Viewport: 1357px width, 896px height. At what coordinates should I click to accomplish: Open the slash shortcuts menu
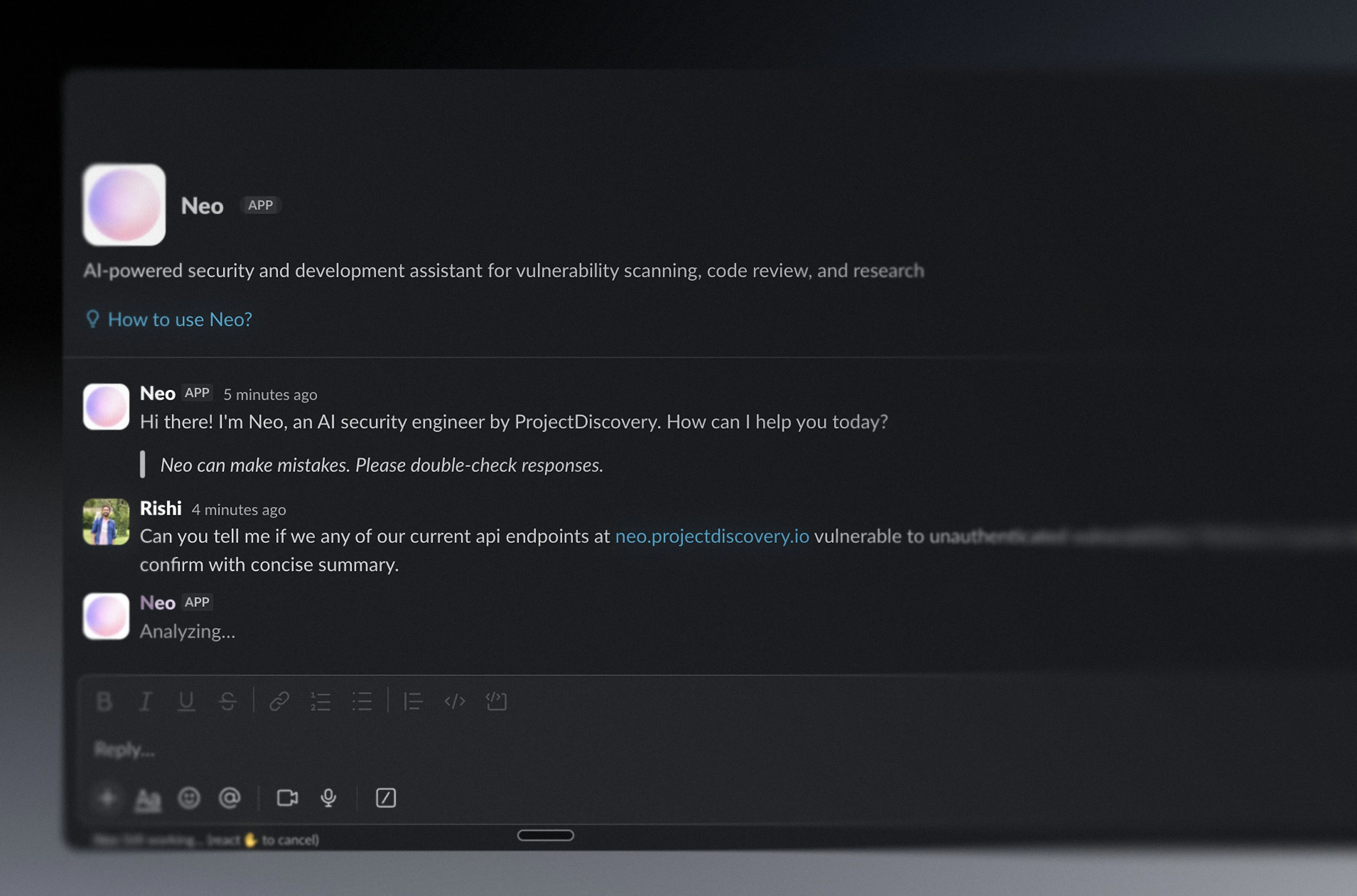pyautogui.click(x=386, y=798)
